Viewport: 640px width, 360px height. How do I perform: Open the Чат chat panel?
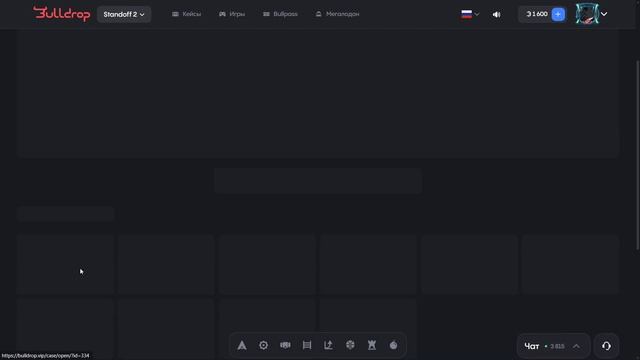click(553, 346)
